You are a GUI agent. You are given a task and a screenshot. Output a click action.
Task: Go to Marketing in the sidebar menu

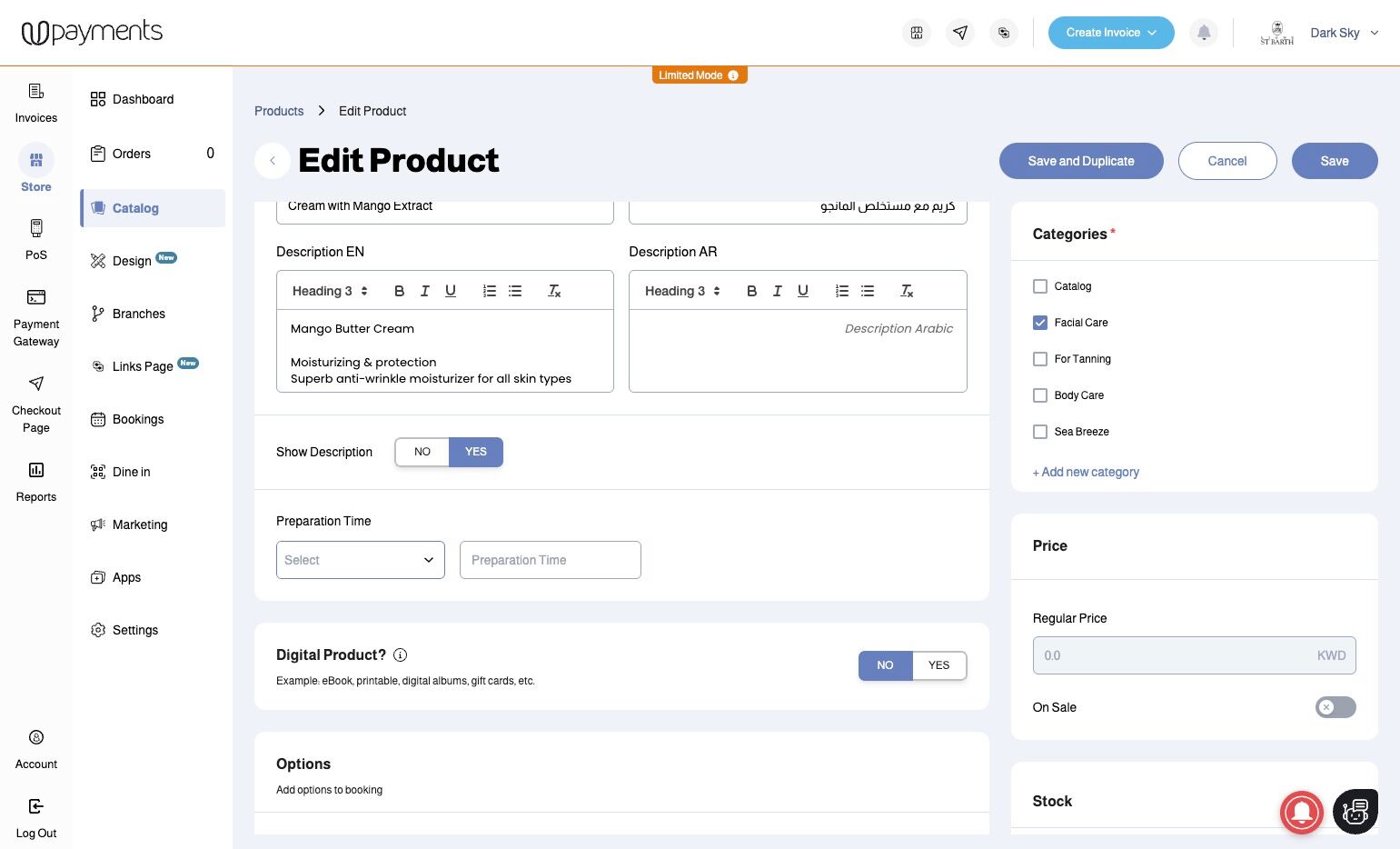click(139, 524)
